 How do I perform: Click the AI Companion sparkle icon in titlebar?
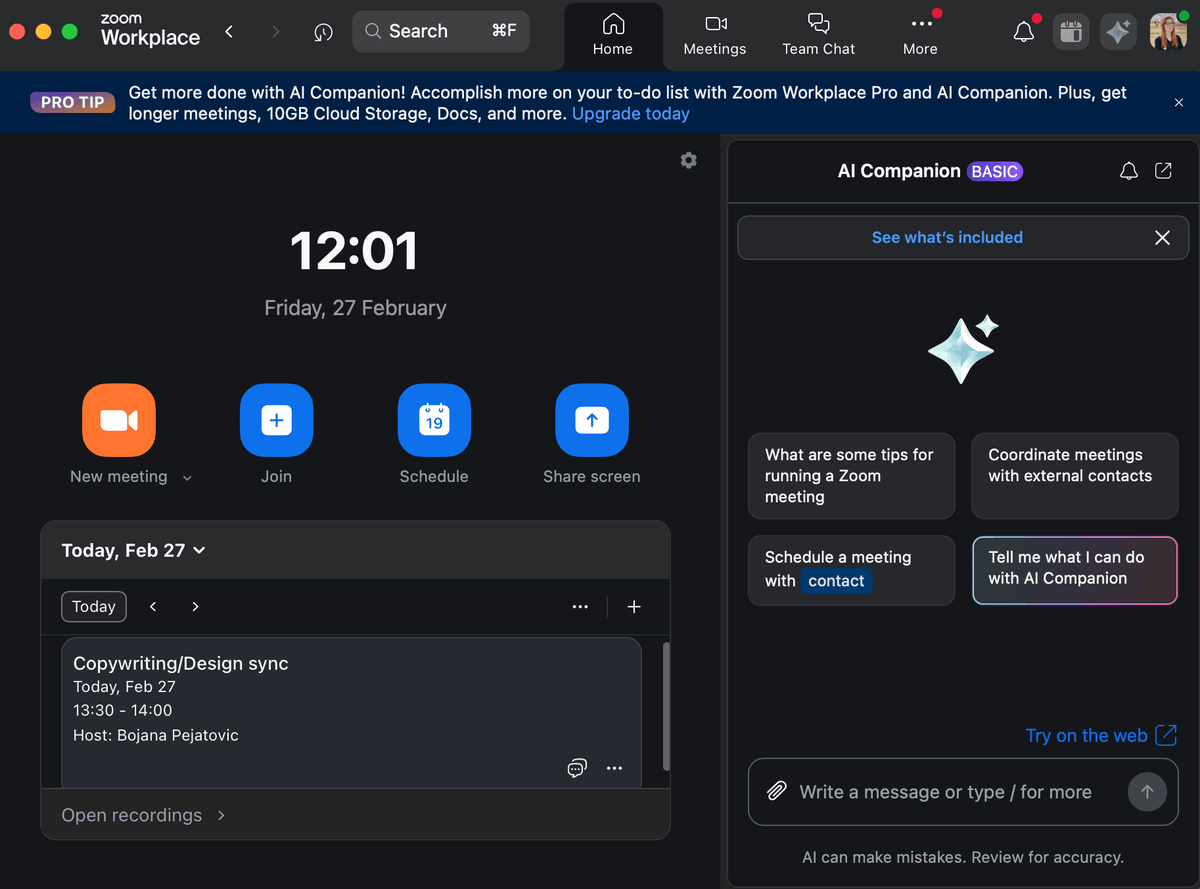click(x=1118, y=31)
